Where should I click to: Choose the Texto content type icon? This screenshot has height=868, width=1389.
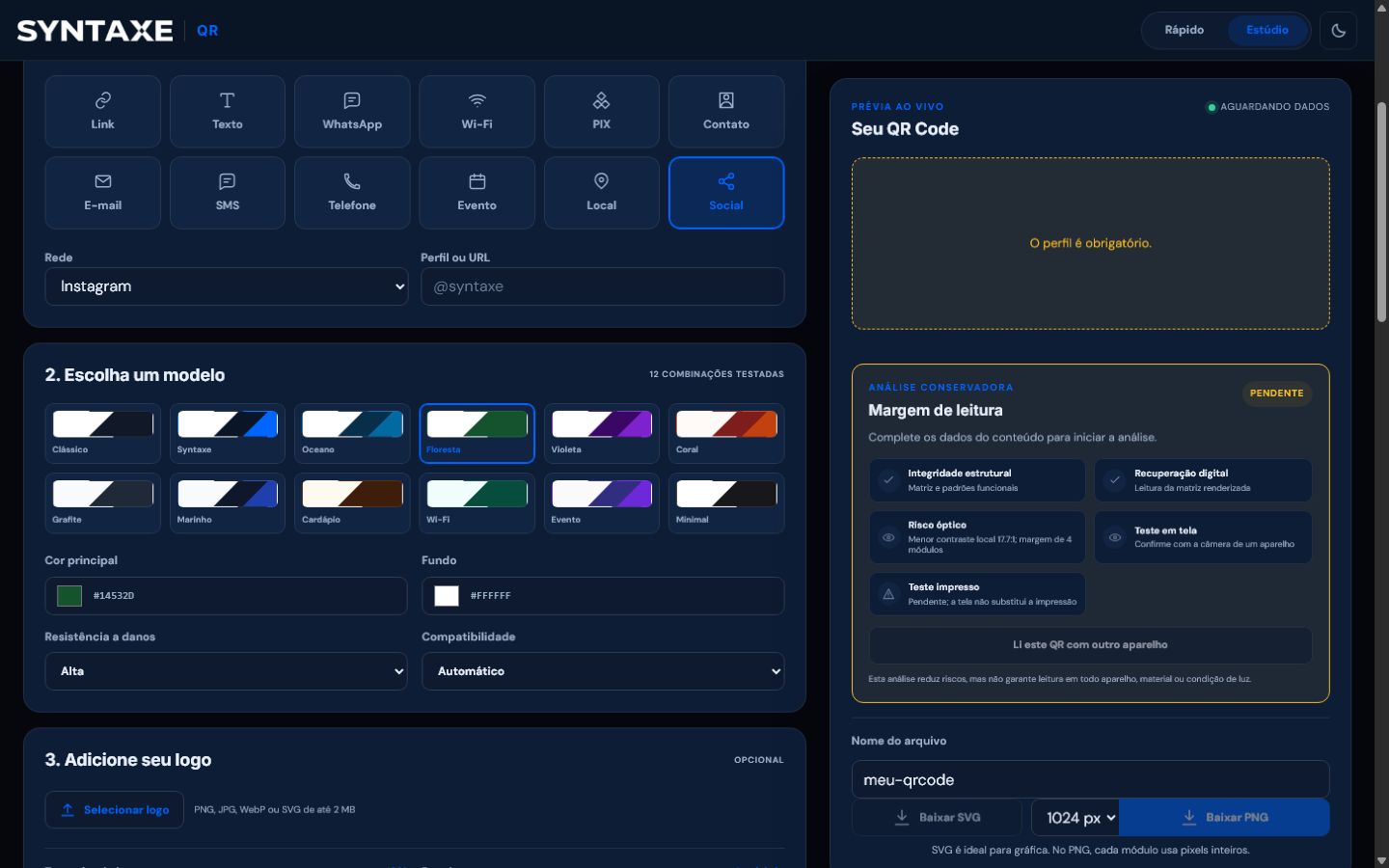(228, 100)
